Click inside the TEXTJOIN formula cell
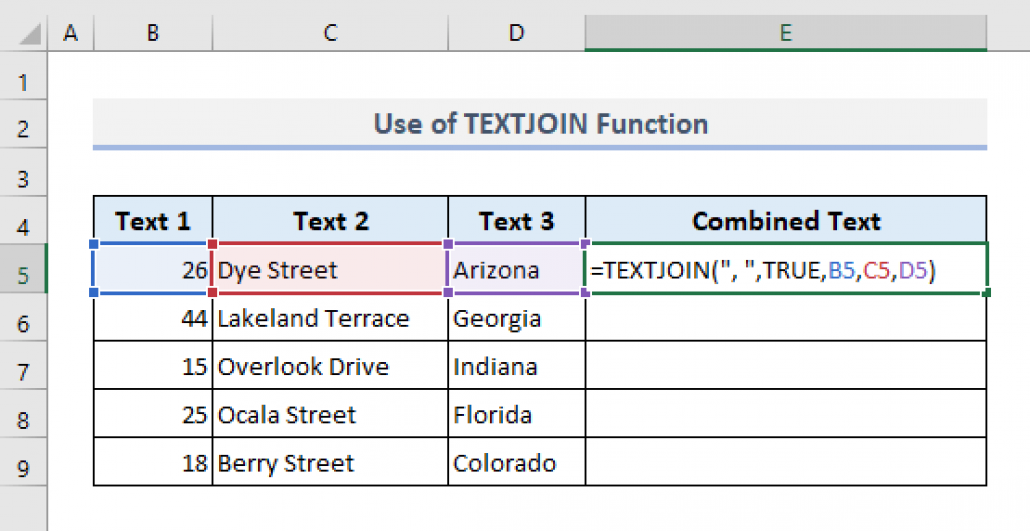Viewport: 1030px width, 531px height. click(786, 269)
